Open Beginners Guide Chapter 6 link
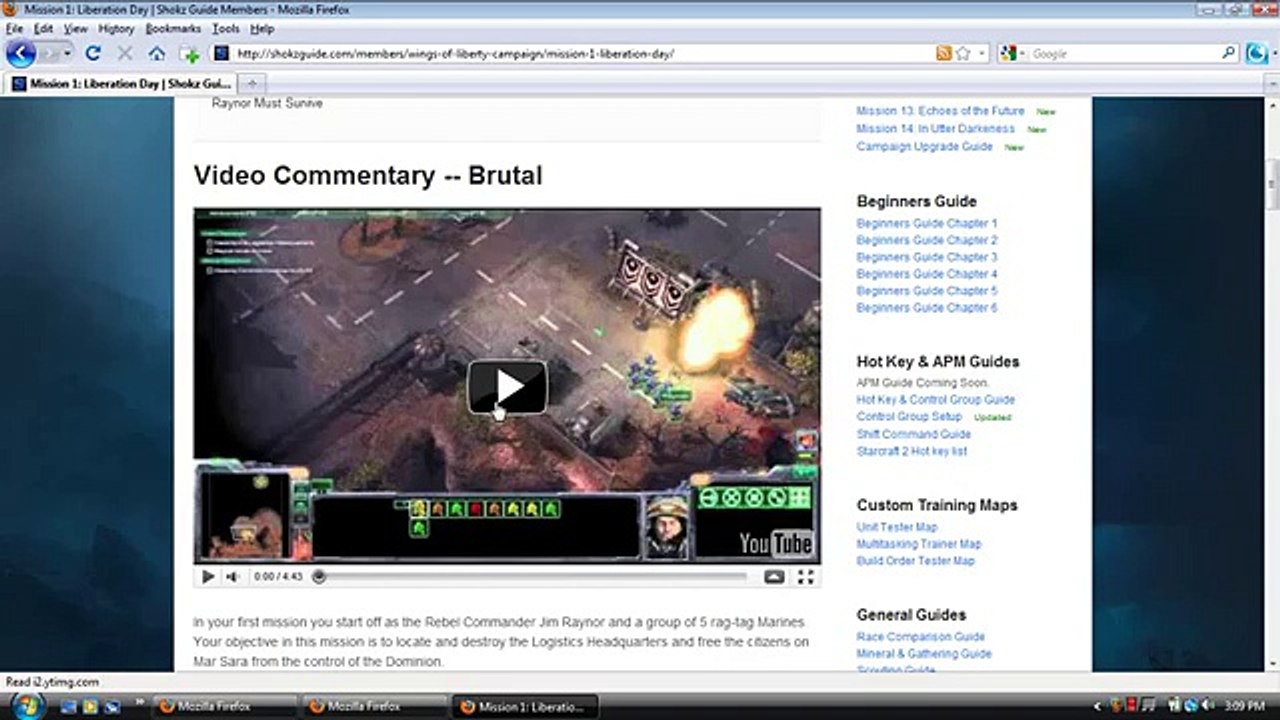The height and width of the screenshot is (720, 1280). [927, 308]
